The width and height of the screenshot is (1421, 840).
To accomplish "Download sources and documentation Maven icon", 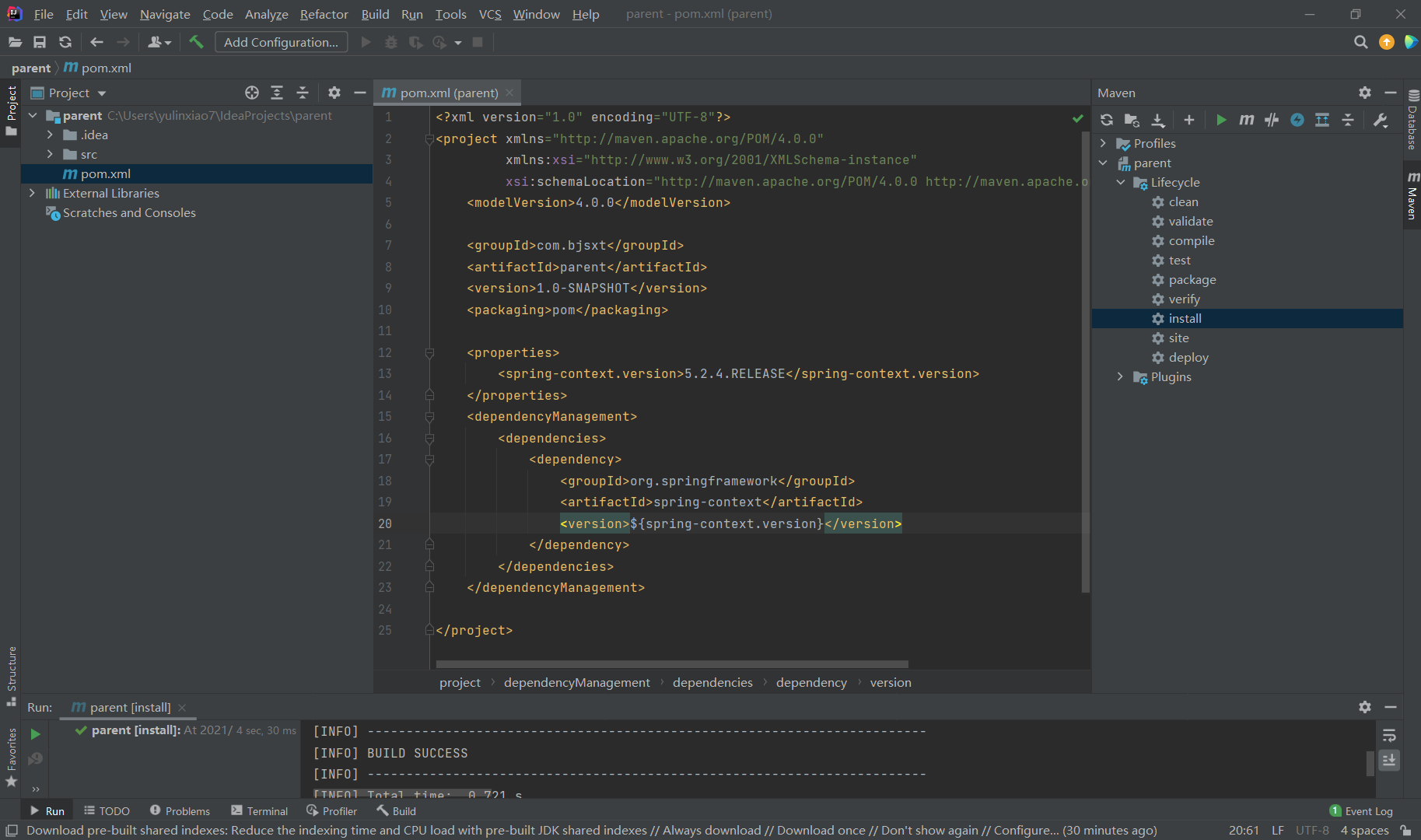I will tap(1158, 120).
